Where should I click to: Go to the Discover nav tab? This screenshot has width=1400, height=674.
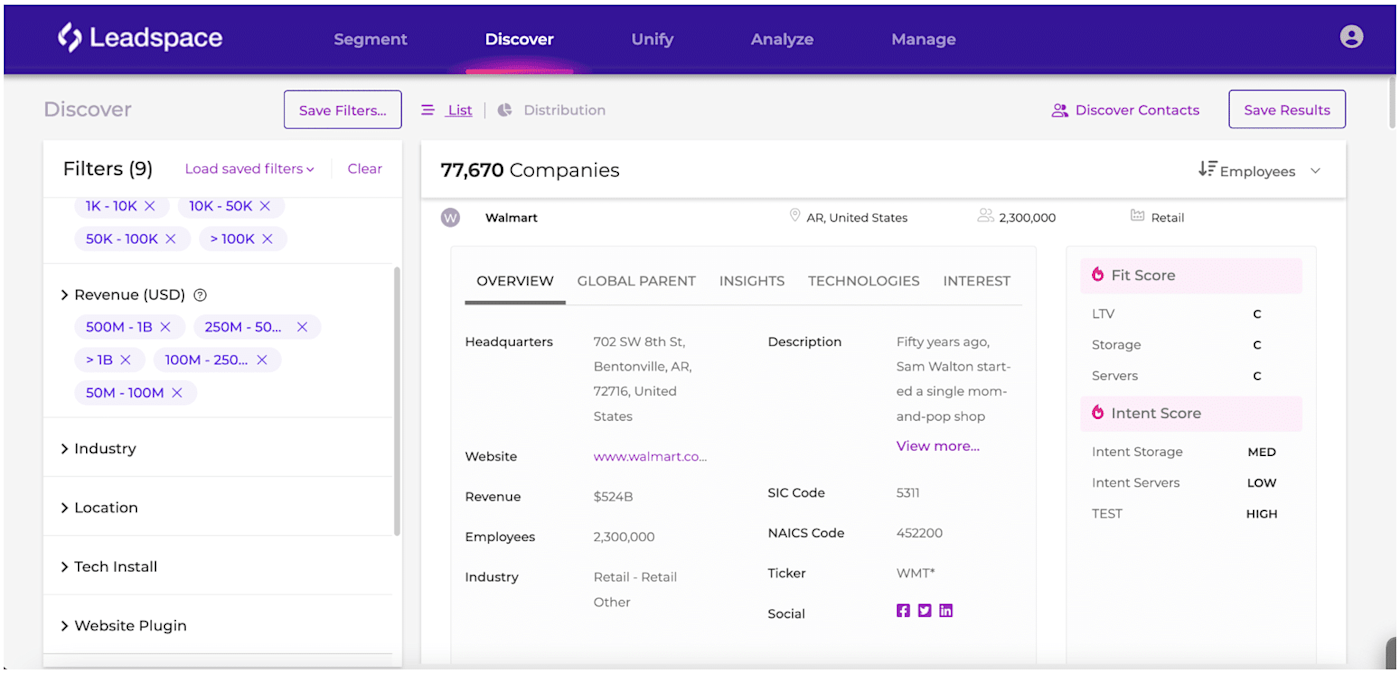tap(519, 39)
